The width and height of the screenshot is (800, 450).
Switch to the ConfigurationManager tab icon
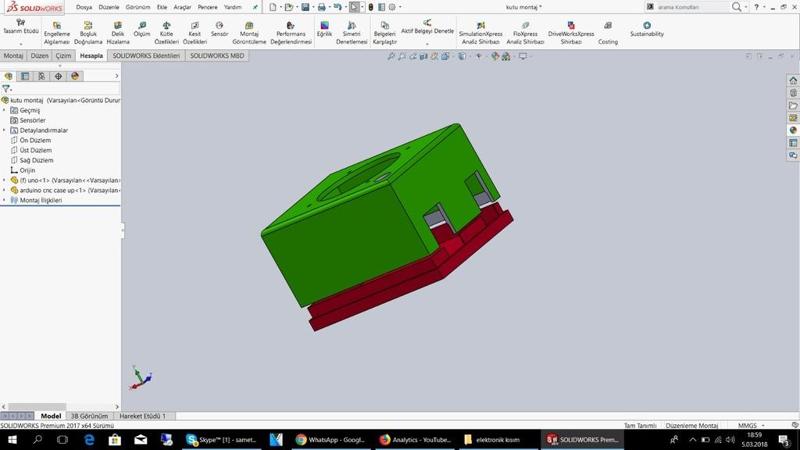click(x=41, y=76)
